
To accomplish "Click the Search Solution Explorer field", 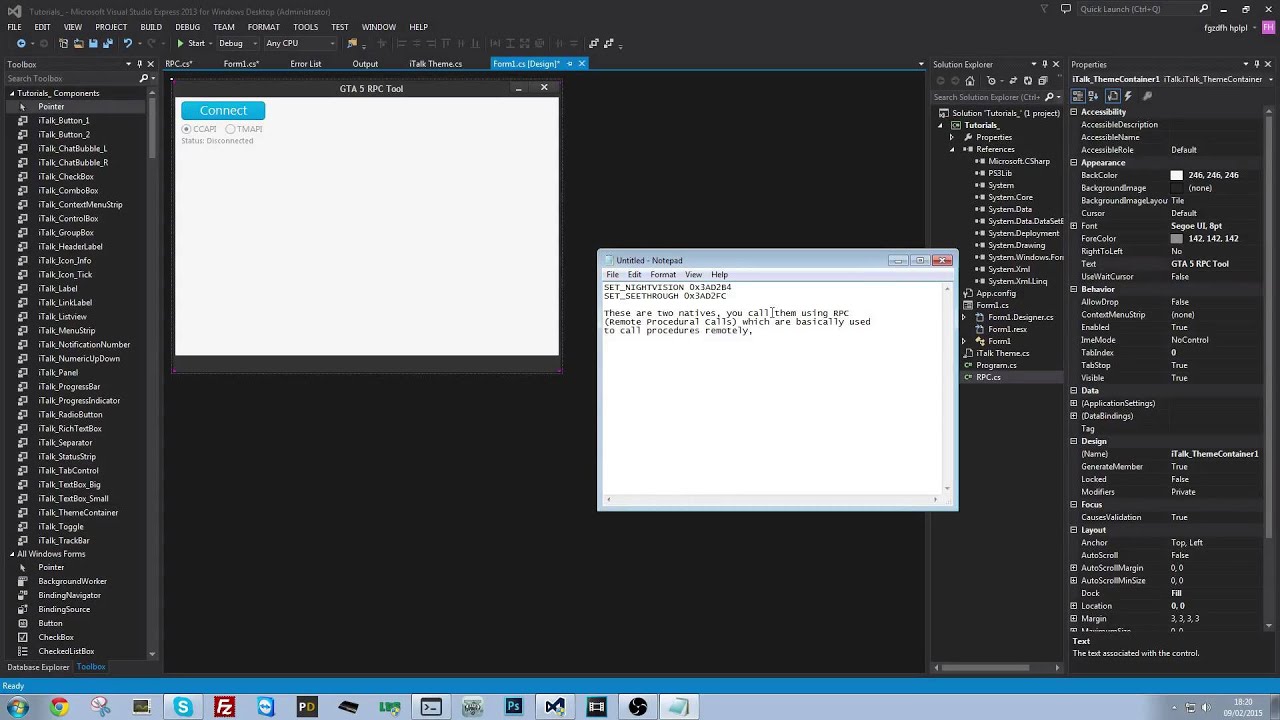I will (987, 97).
